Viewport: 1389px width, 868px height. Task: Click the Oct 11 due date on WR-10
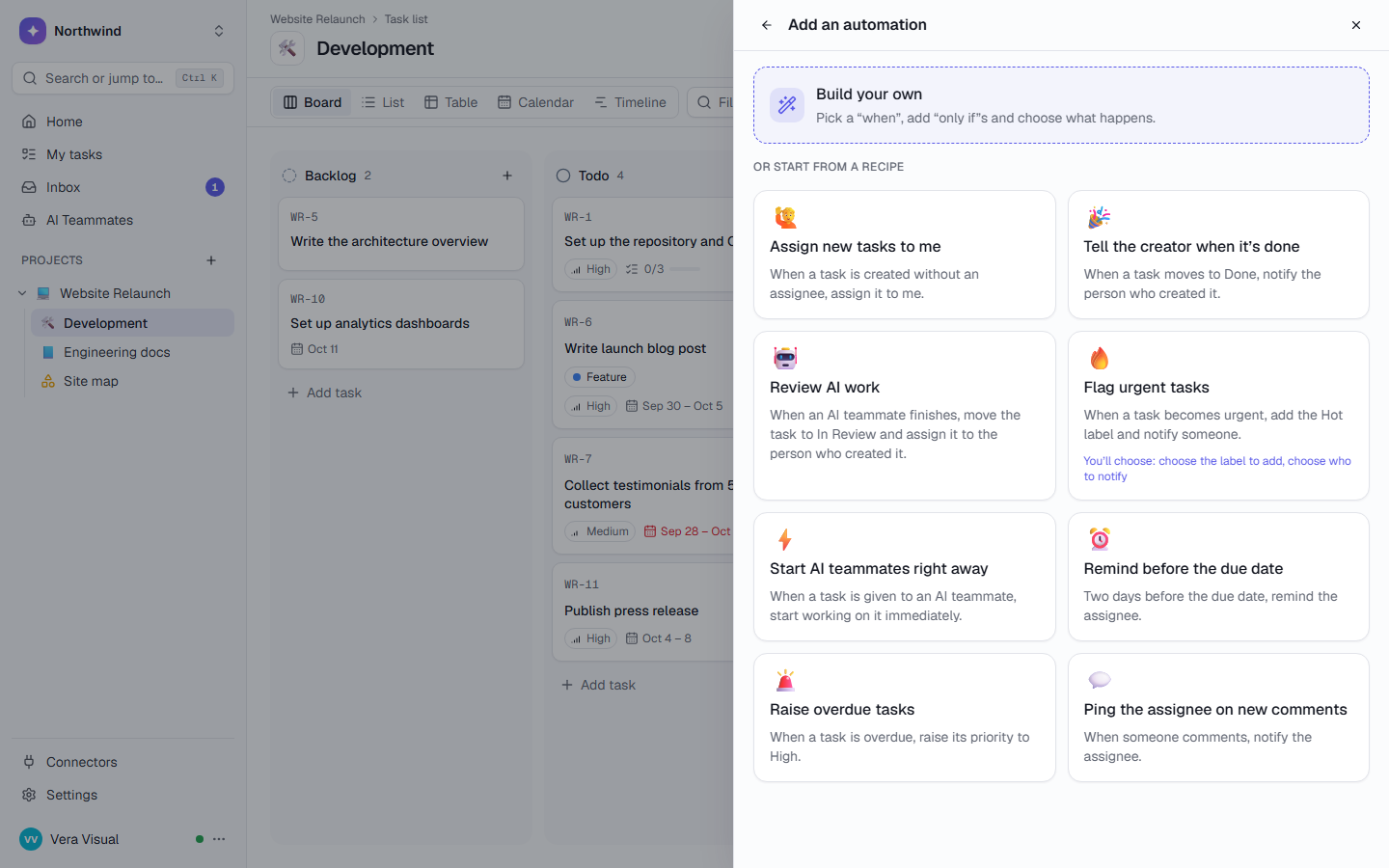coord(315,349)
